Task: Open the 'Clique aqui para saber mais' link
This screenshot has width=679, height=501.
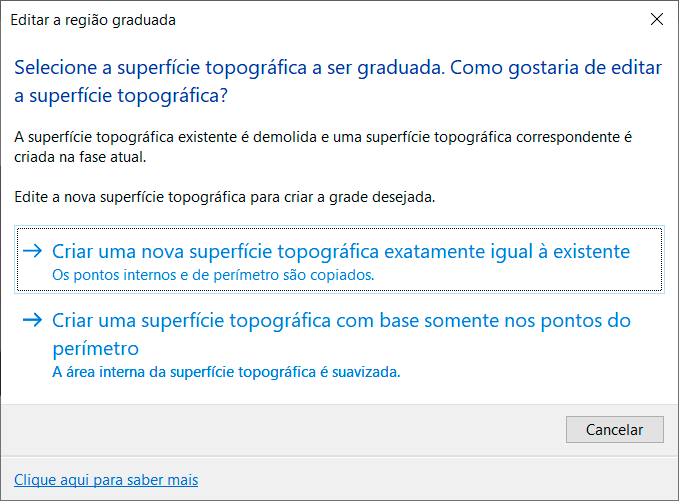Action: point(106,480)
